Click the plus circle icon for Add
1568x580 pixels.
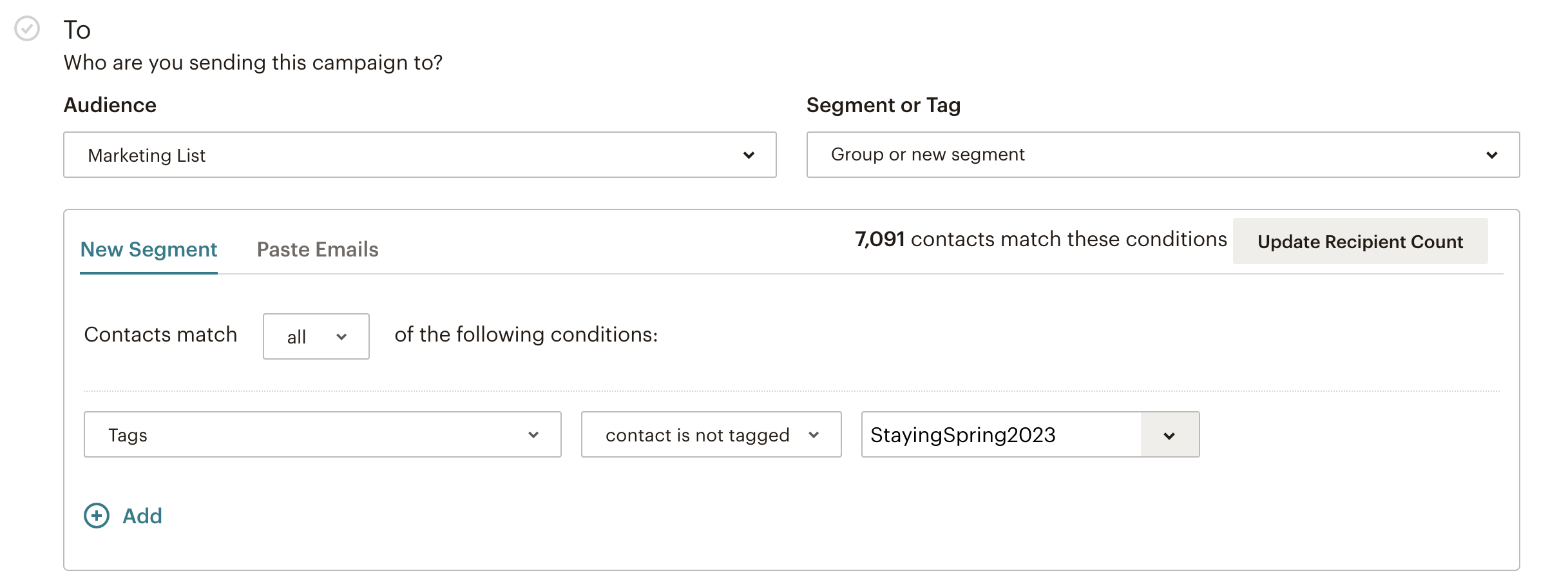click(x=97, y=516)
